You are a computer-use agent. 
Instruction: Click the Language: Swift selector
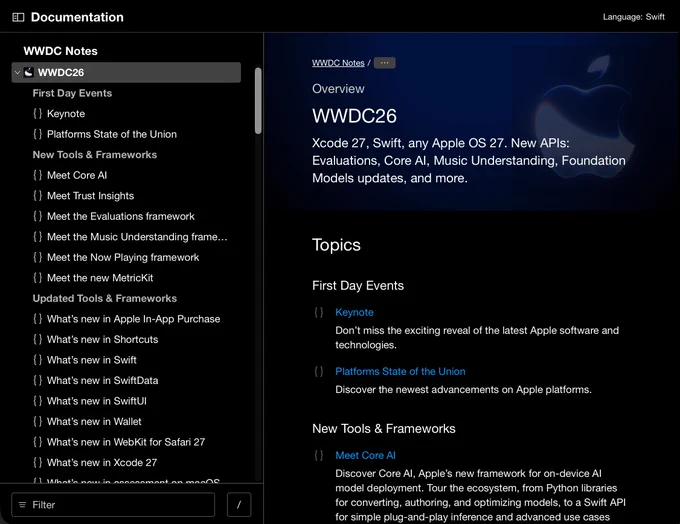pyautogui.click(x=634, y=17)
